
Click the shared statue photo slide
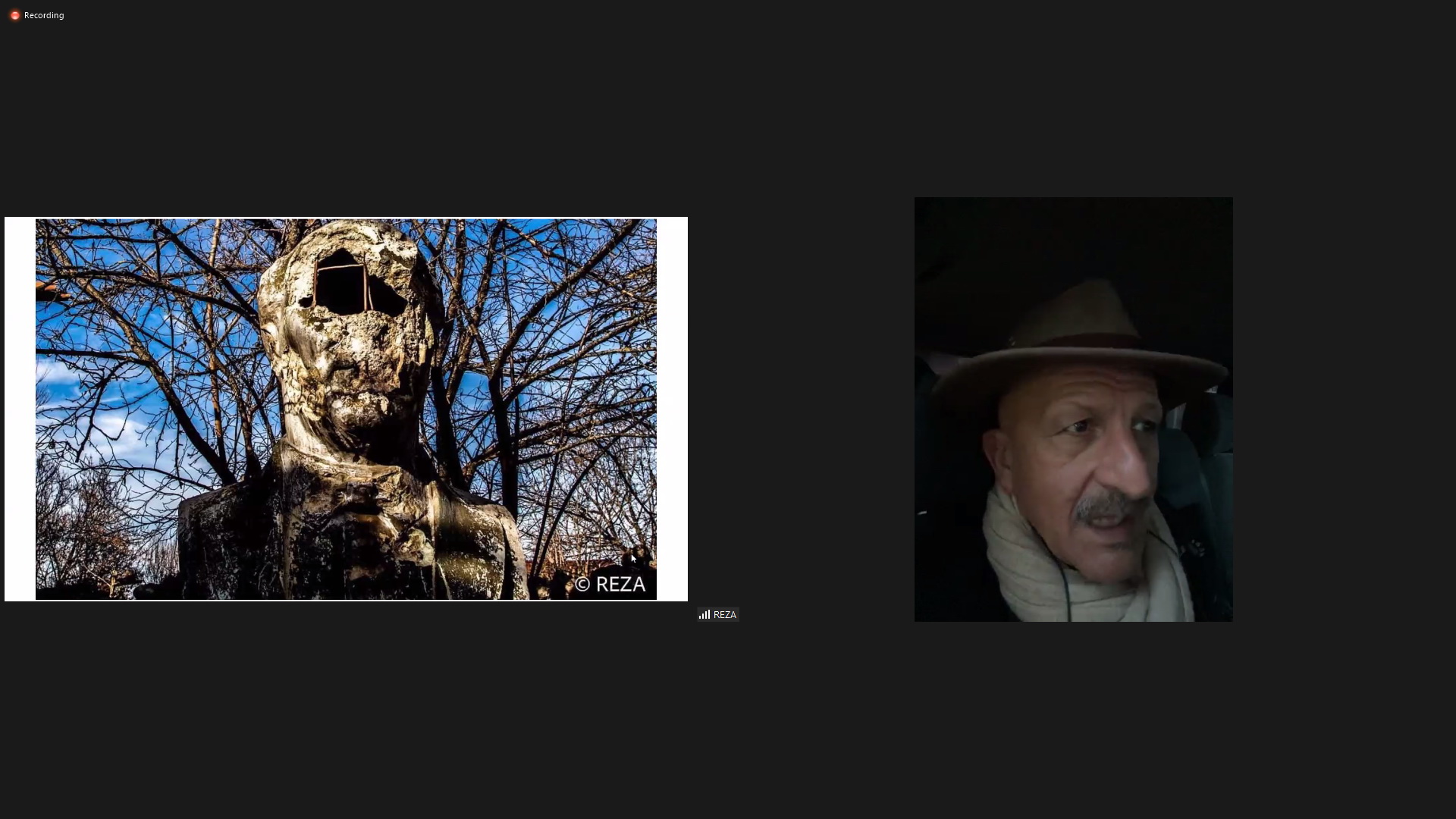[x=346, y=409]
